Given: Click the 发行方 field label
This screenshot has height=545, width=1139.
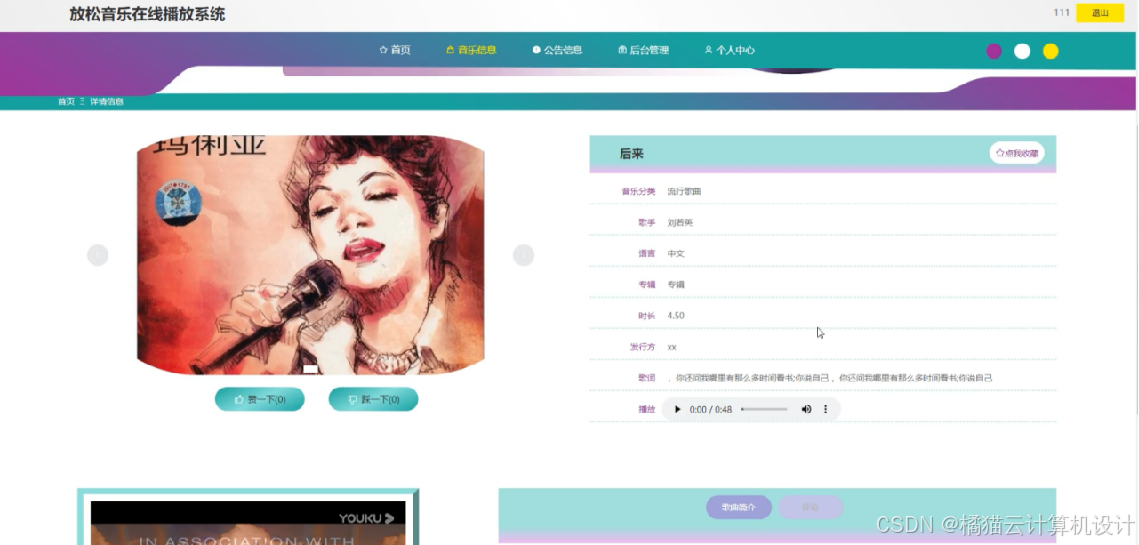Looking at the screenshot, I should [642, 347].
